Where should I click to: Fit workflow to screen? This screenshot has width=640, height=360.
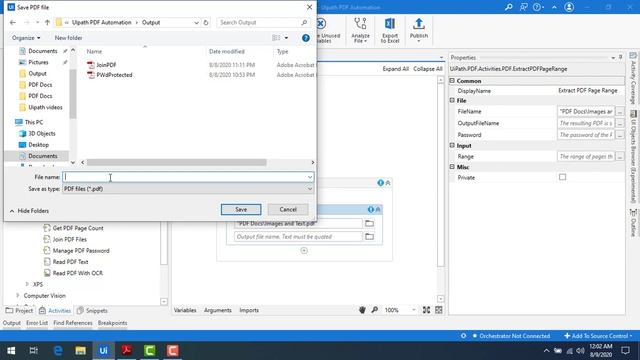[x=426, y=310]
